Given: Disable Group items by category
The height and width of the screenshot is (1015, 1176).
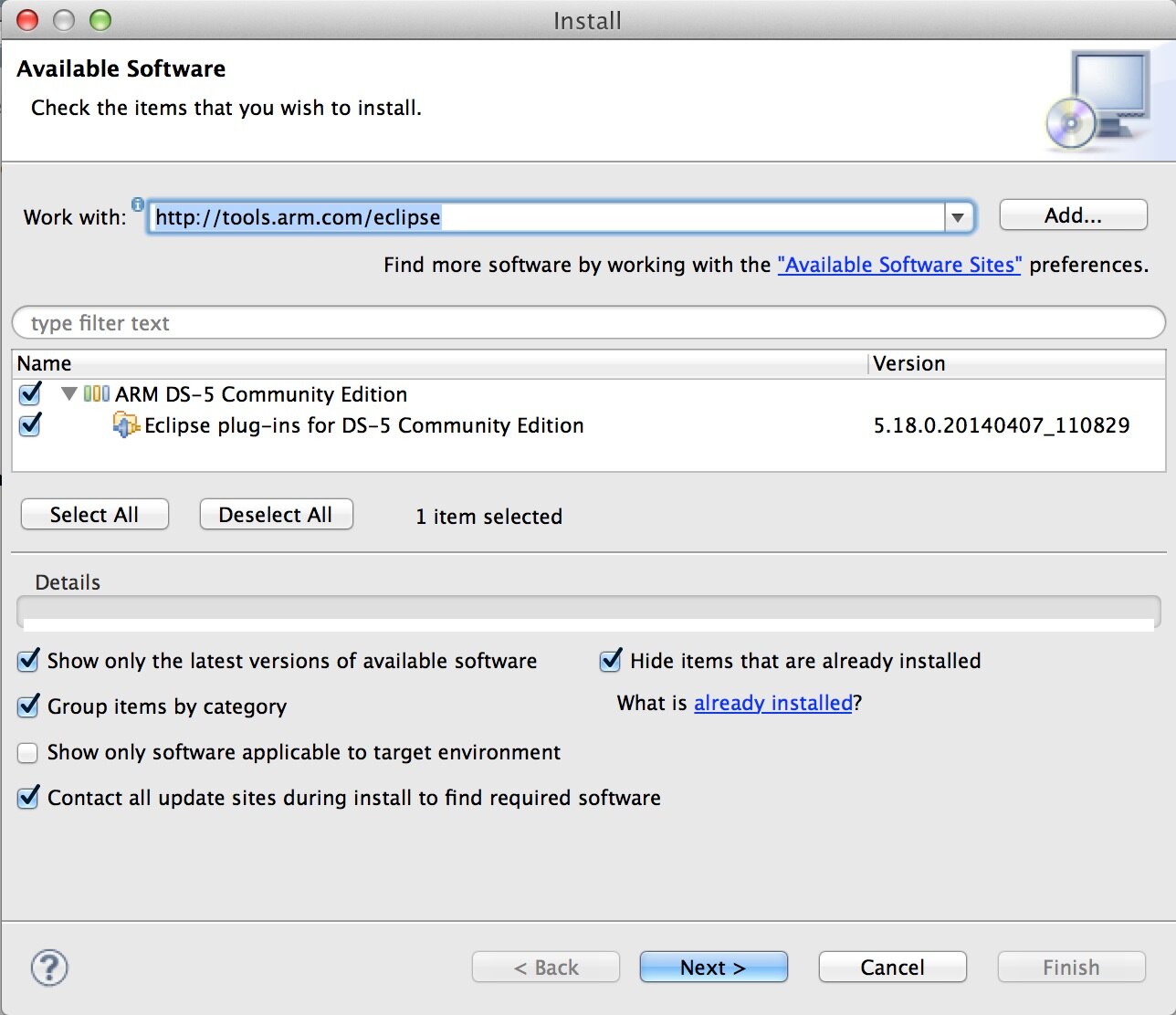Looking at the screenshot, I should pyautogui.click(x=28, y=706).
